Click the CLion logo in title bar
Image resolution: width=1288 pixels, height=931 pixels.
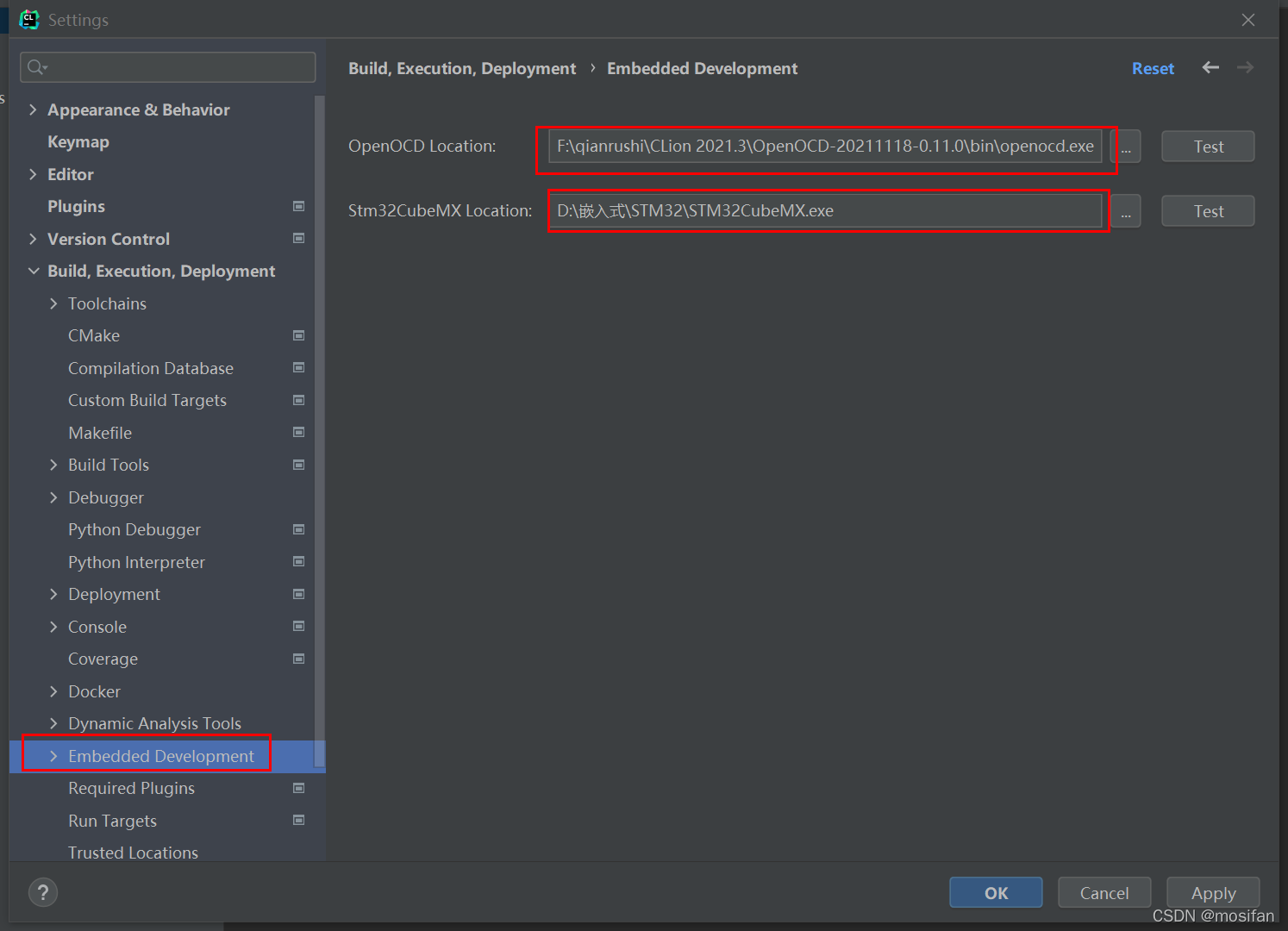(x=29, y=19)
